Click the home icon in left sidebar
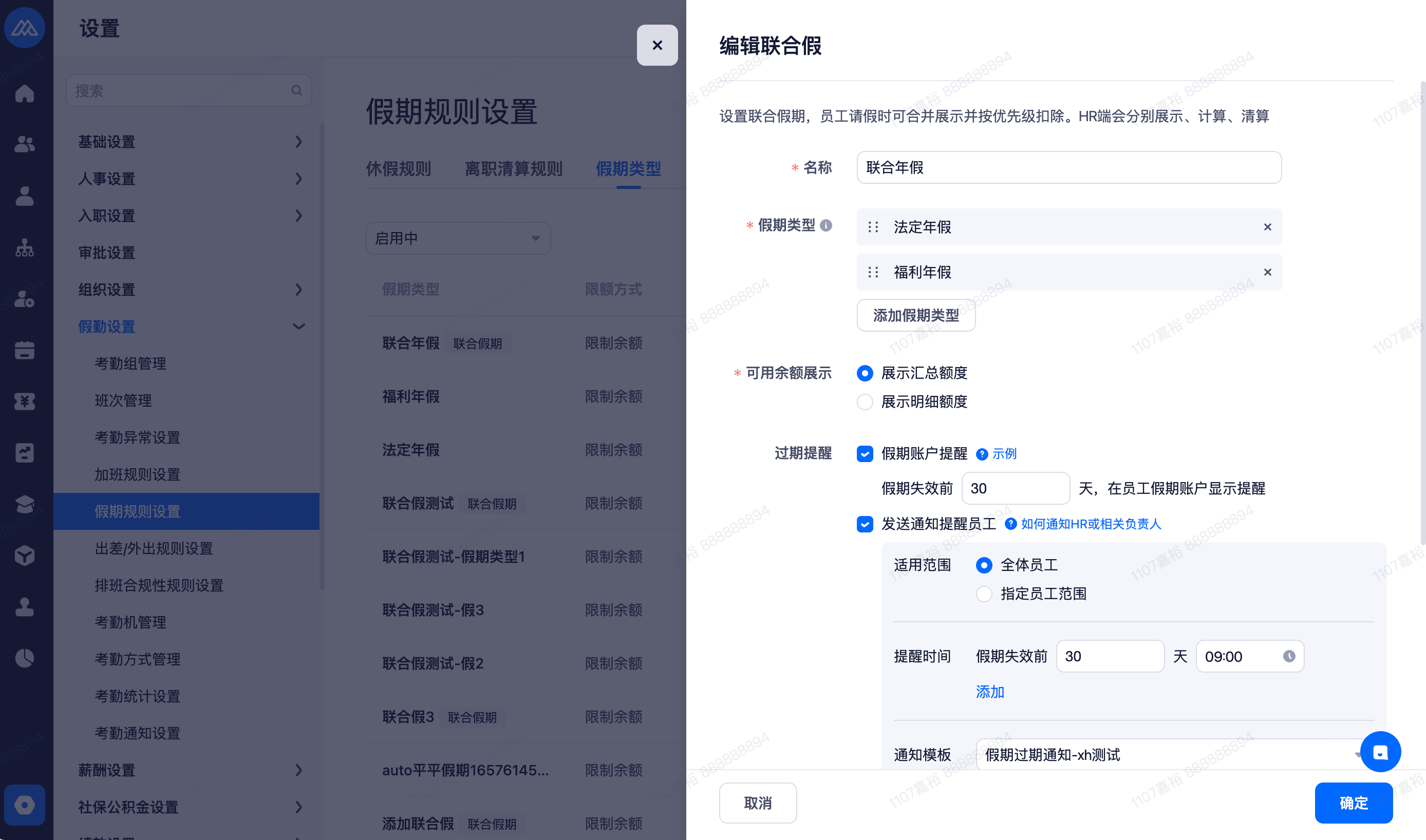The image size is (1426, 840). (x=24, y=93)
